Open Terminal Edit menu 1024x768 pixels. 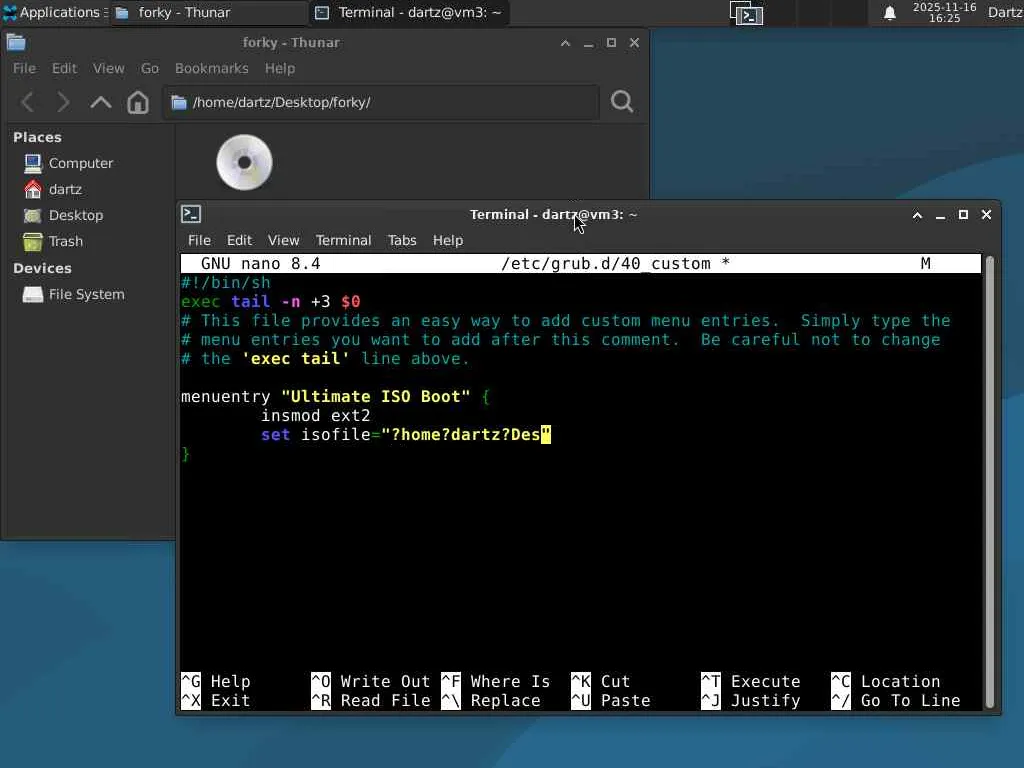(239, 240)
